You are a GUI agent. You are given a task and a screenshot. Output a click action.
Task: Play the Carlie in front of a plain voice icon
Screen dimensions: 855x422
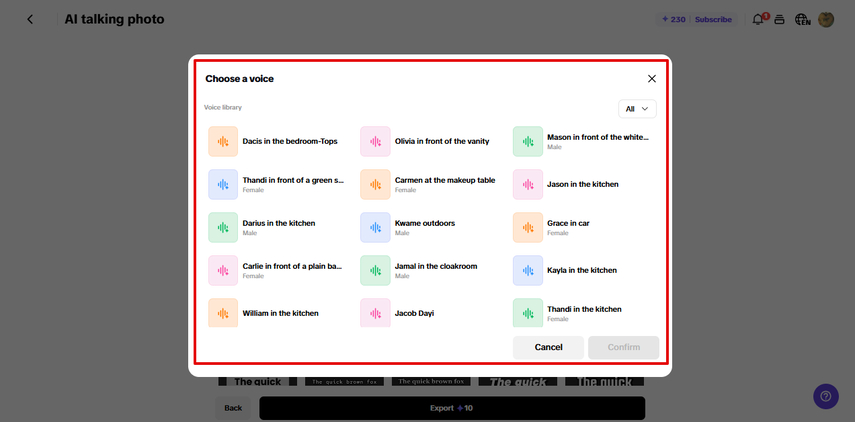(x=223, y=270)
